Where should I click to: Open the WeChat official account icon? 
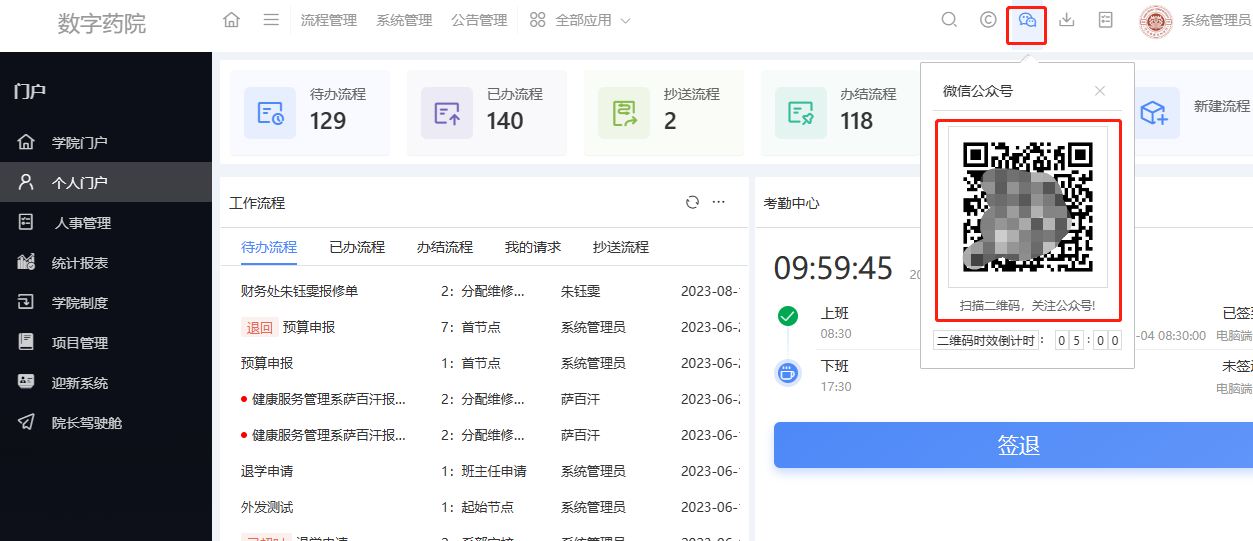(1027, 20)
